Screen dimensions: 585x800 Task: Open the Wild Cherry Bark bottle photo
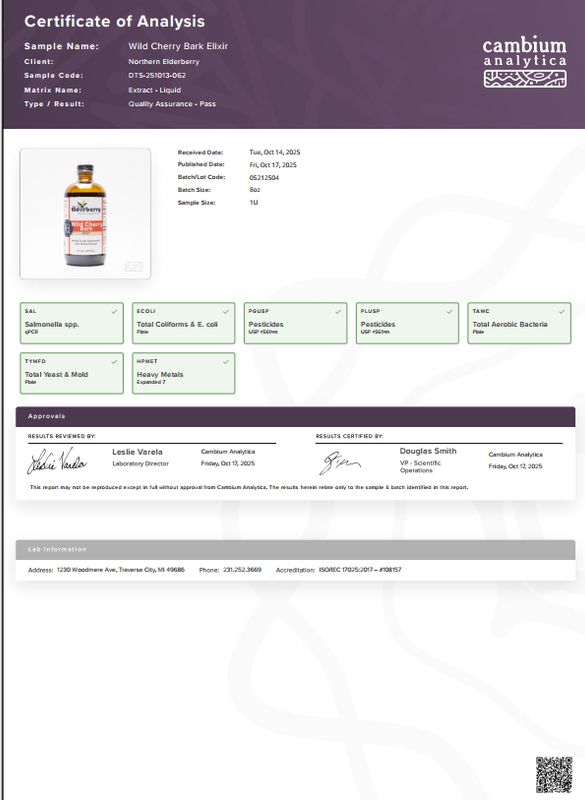point(85,214)
